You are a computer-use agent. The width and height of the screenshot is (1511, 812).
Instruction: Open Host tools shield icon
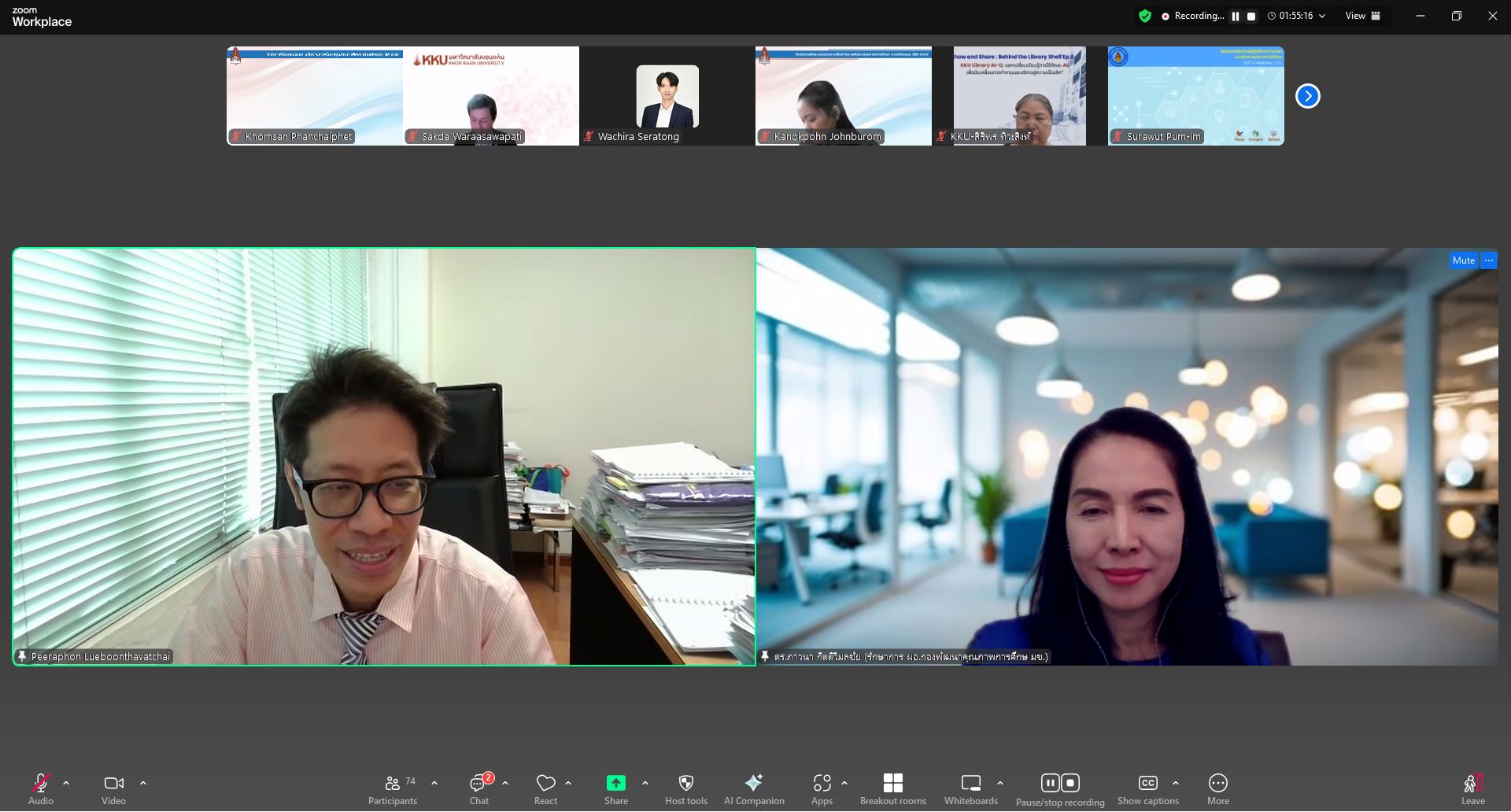pos(685,789)
